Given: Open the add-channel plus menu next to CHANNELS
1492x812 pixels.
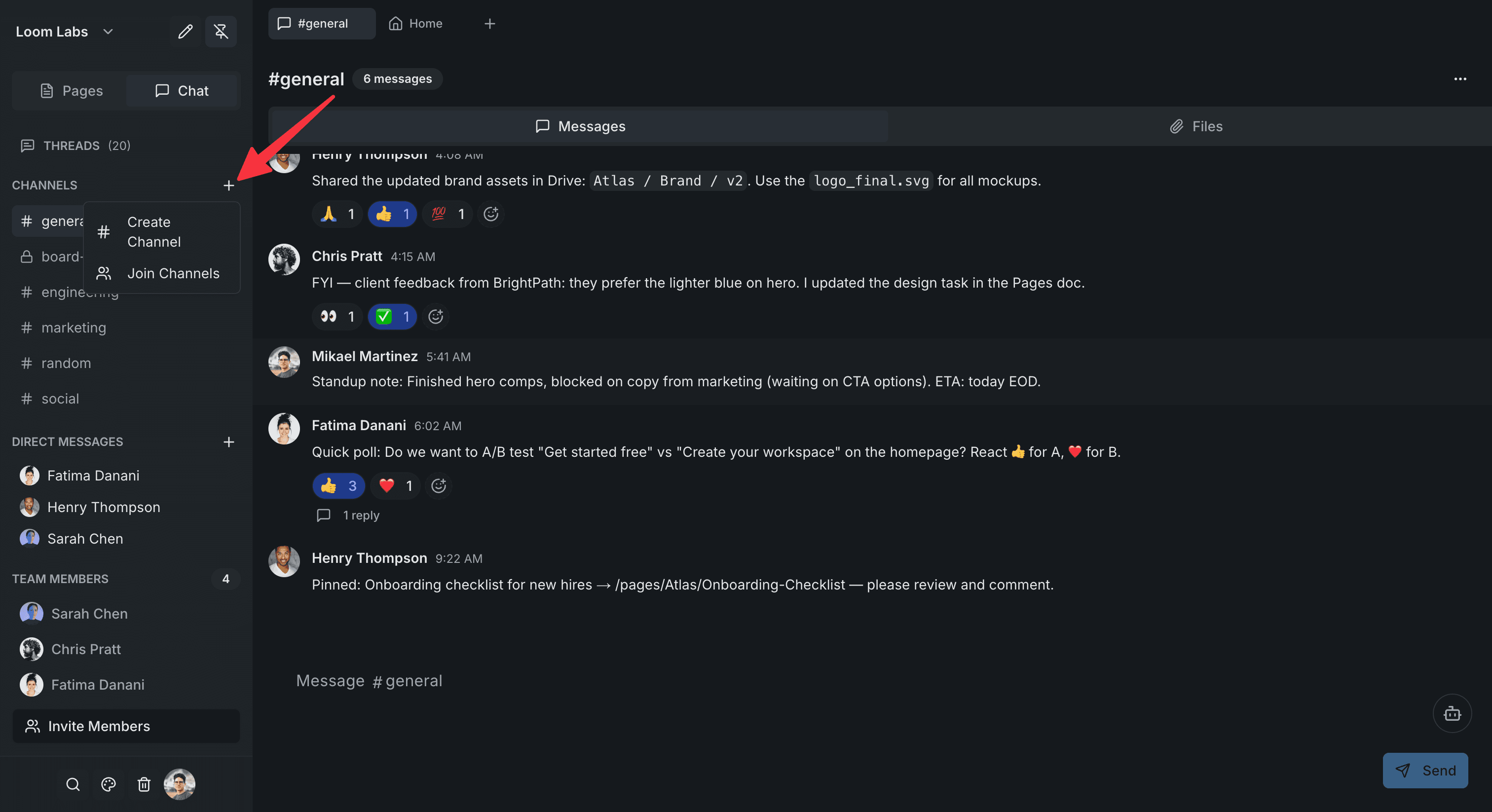Looking at the screenshot, I should 229,185.
